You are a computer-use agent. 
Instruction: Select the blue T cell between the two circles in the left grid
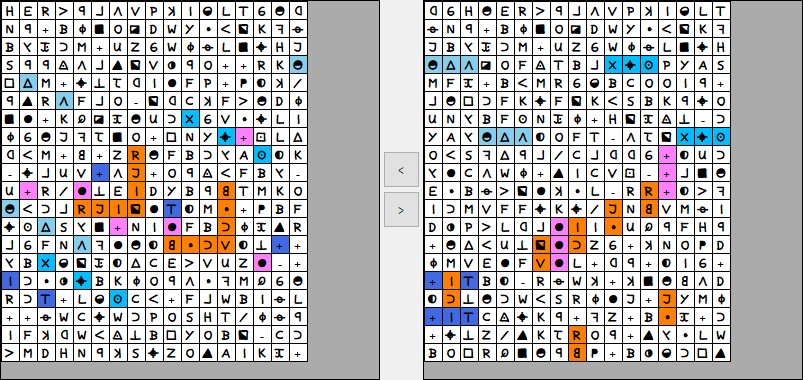(172, 209)
